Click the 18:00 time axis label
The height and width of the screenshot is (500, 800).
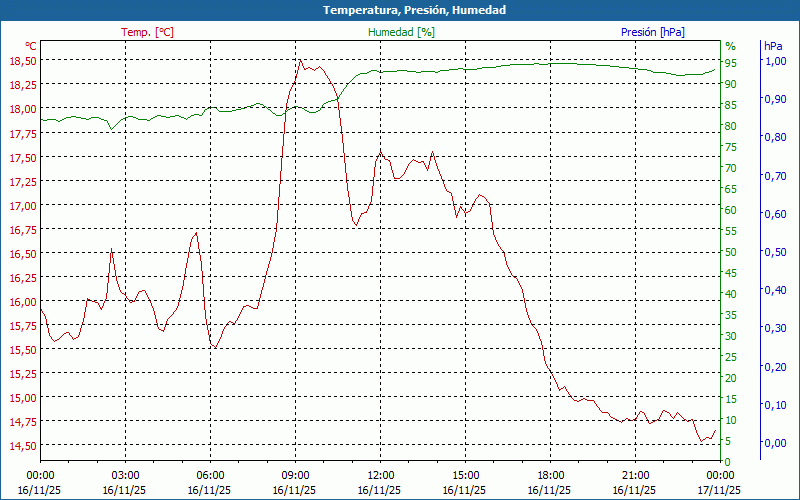tap(550, 475)
